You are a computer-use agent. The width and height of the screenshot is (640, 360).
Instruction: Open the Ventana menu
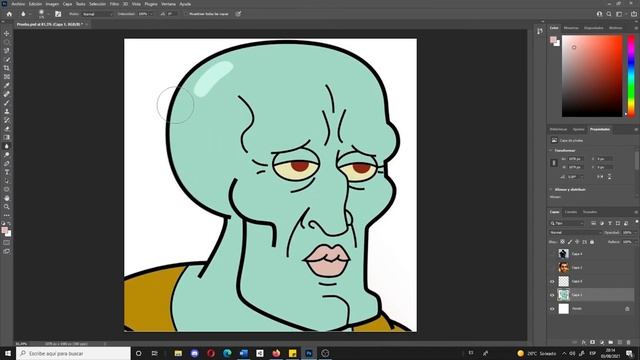(168, 4)
